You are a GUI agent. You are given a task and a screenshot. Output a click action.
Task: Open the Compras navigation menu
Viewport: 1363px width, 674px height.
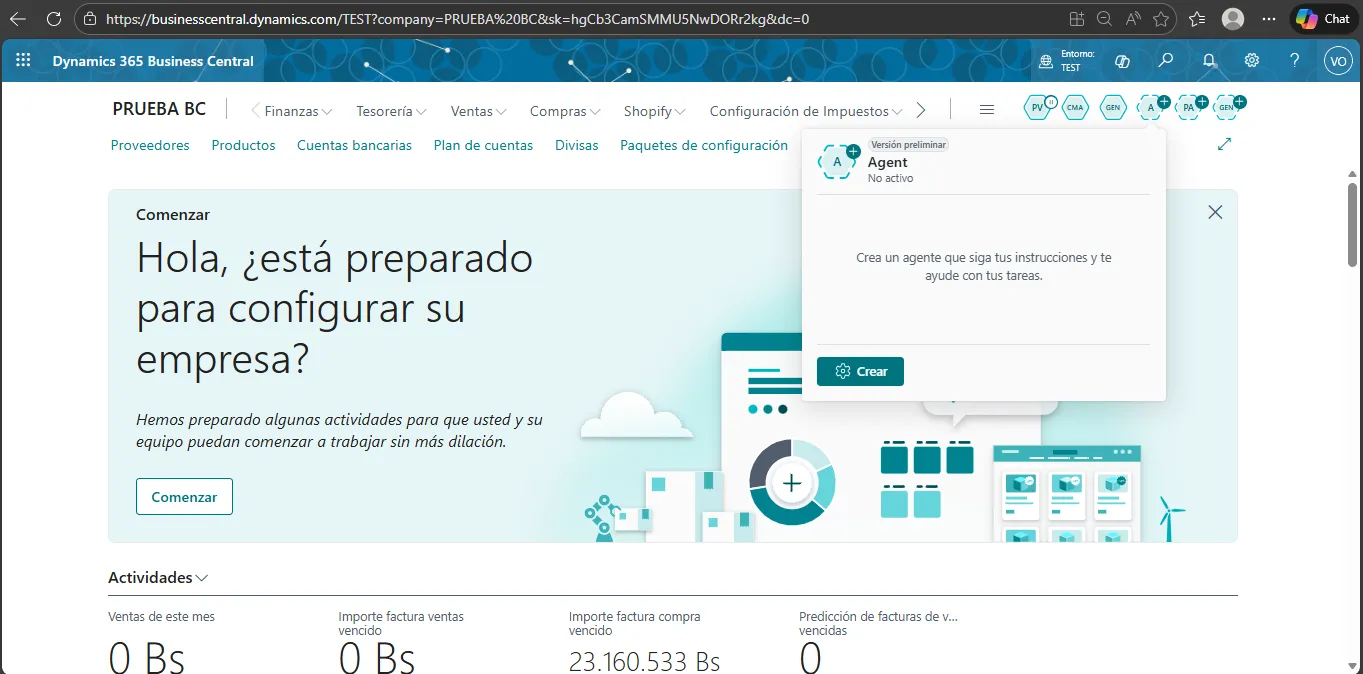click(565, 111)
